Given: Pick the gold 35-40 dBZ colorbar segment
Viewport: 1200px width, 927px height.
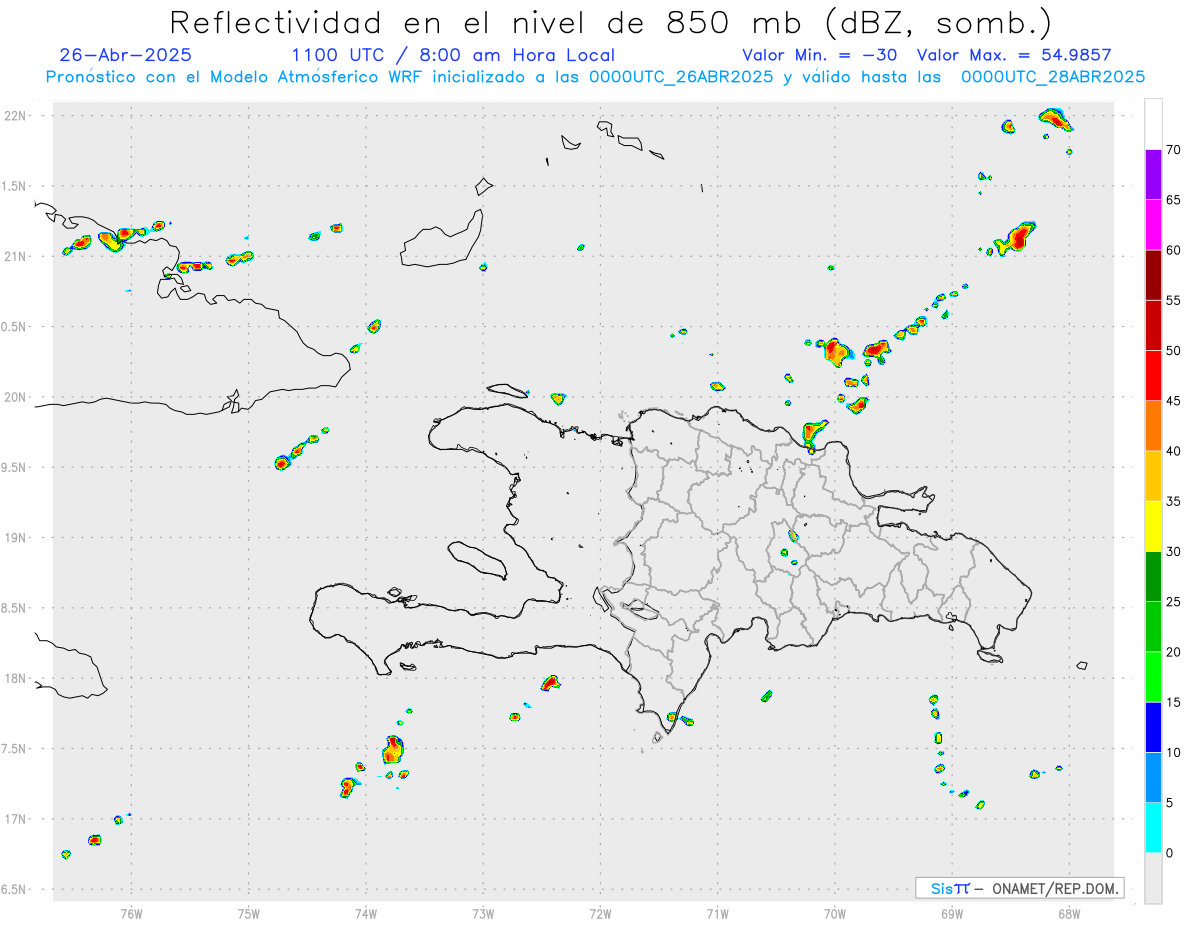Looking at the screenshot, I should click(x=1153, y=476).
